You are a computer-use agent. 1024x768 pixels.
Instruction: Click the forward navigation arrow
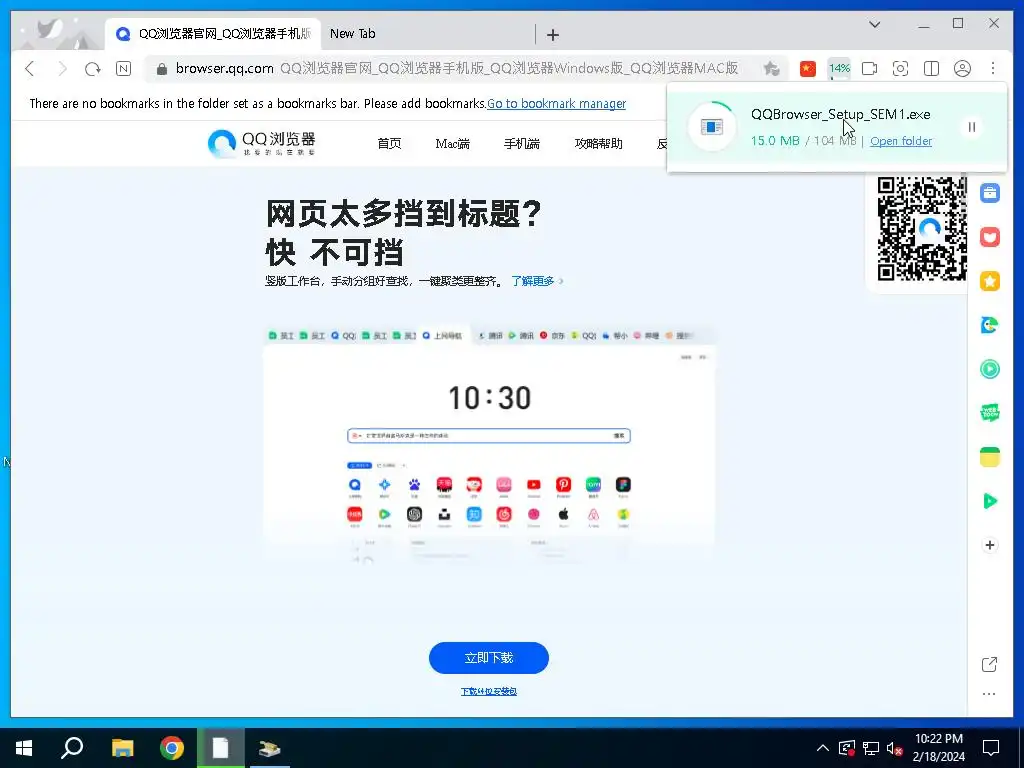point(61,69)
